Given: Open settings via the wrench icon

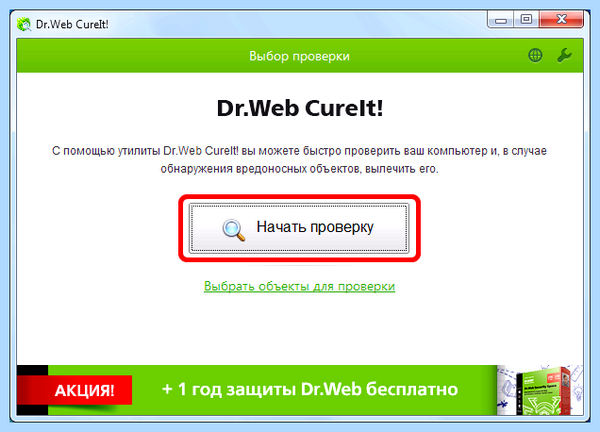Looking at the screenshot, I should (564, 55).
